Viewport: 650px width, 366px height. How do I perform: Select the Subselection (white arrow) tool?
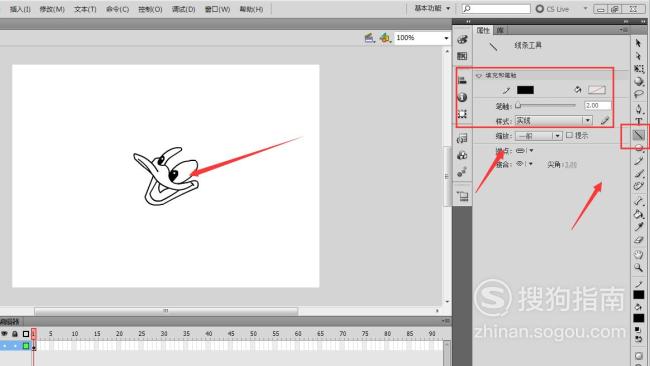[x=638, y=56]
